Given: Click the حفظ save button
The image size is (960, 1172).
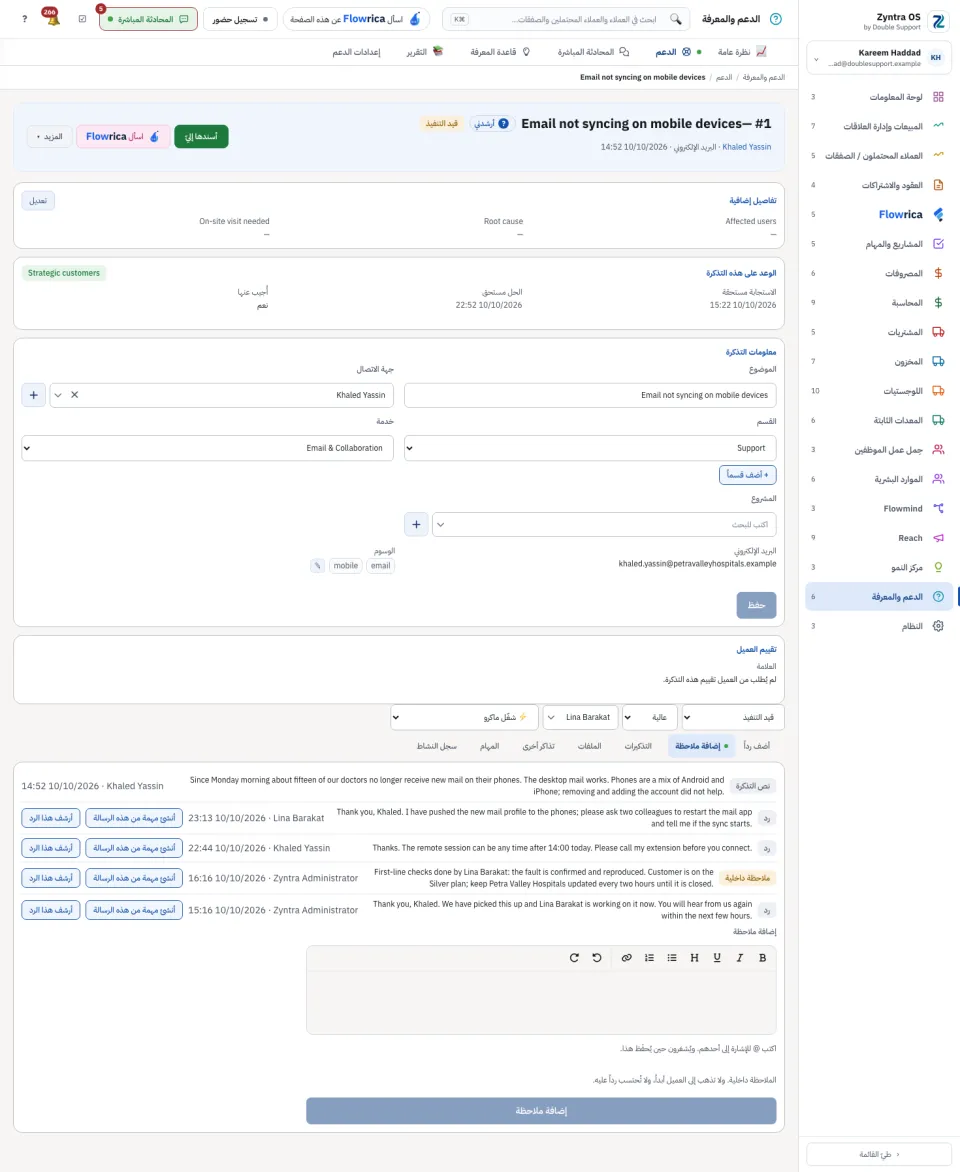Looking at the screenshot, I should point(757,605).
